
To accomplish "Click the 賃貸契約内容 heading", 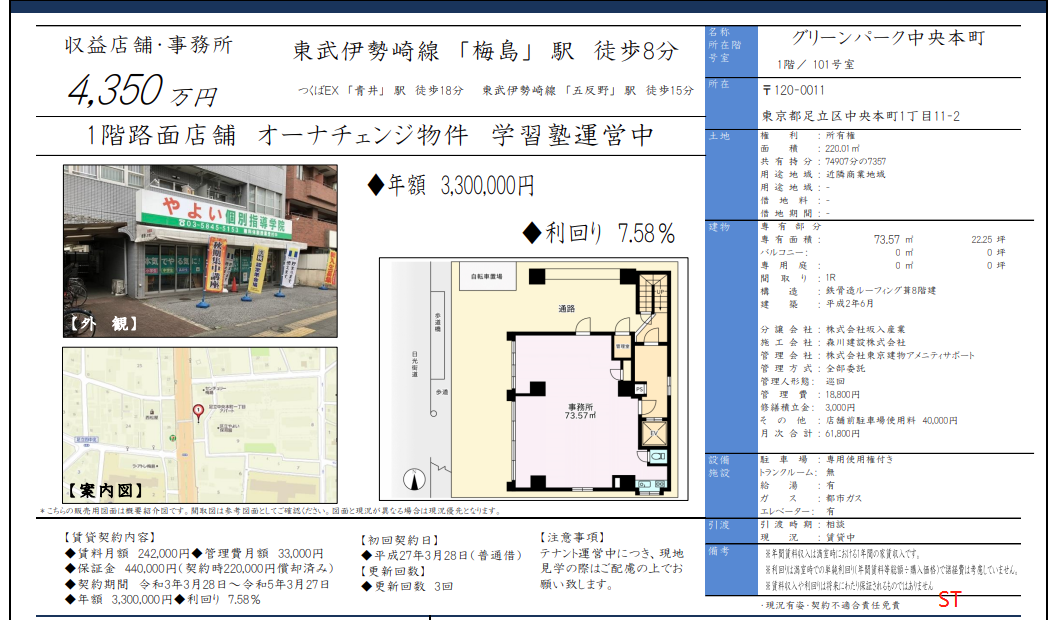I will [x=108, y=538].
